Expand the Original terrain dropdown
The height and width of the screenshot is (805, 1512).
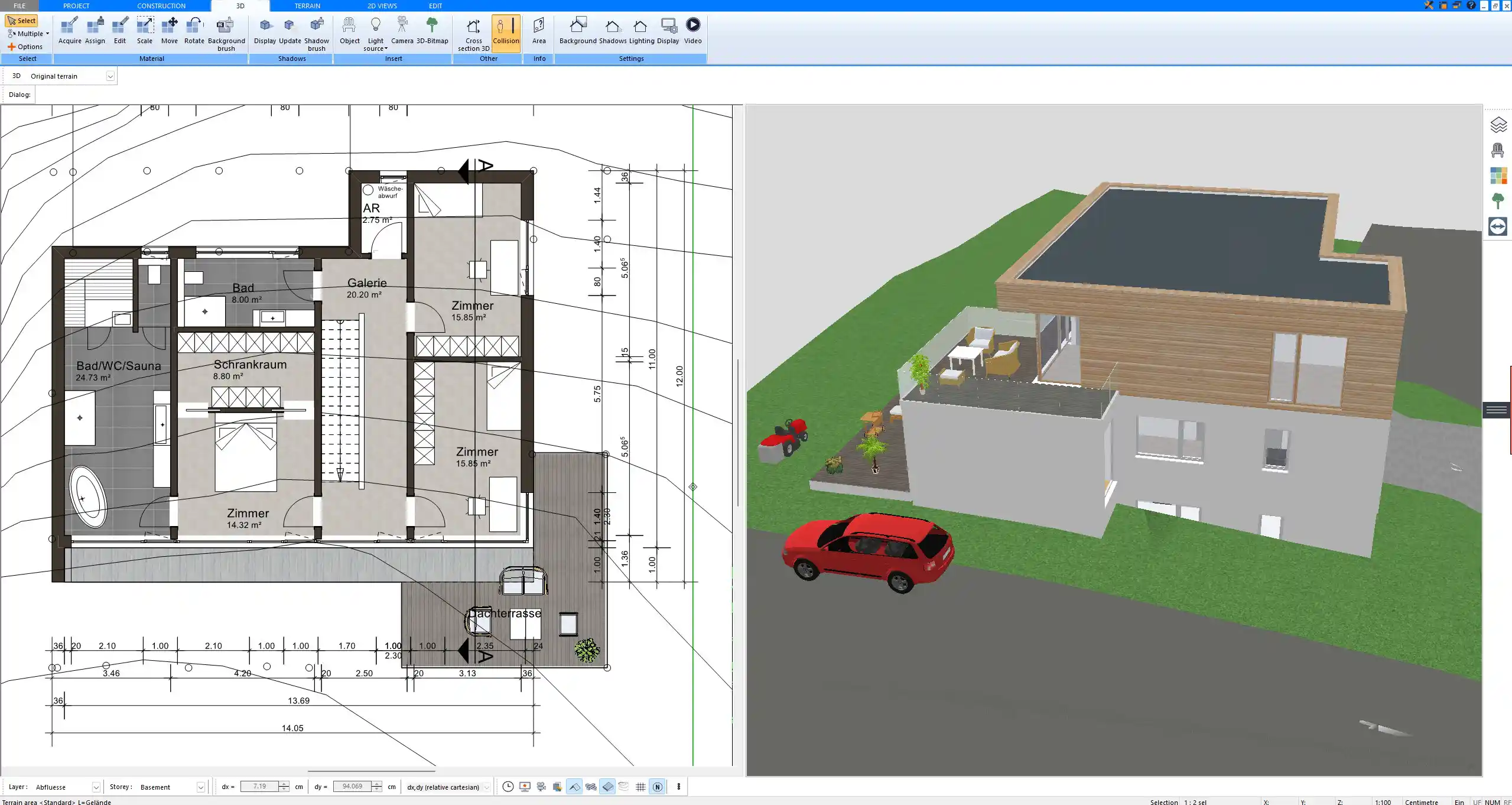[110, 76]
